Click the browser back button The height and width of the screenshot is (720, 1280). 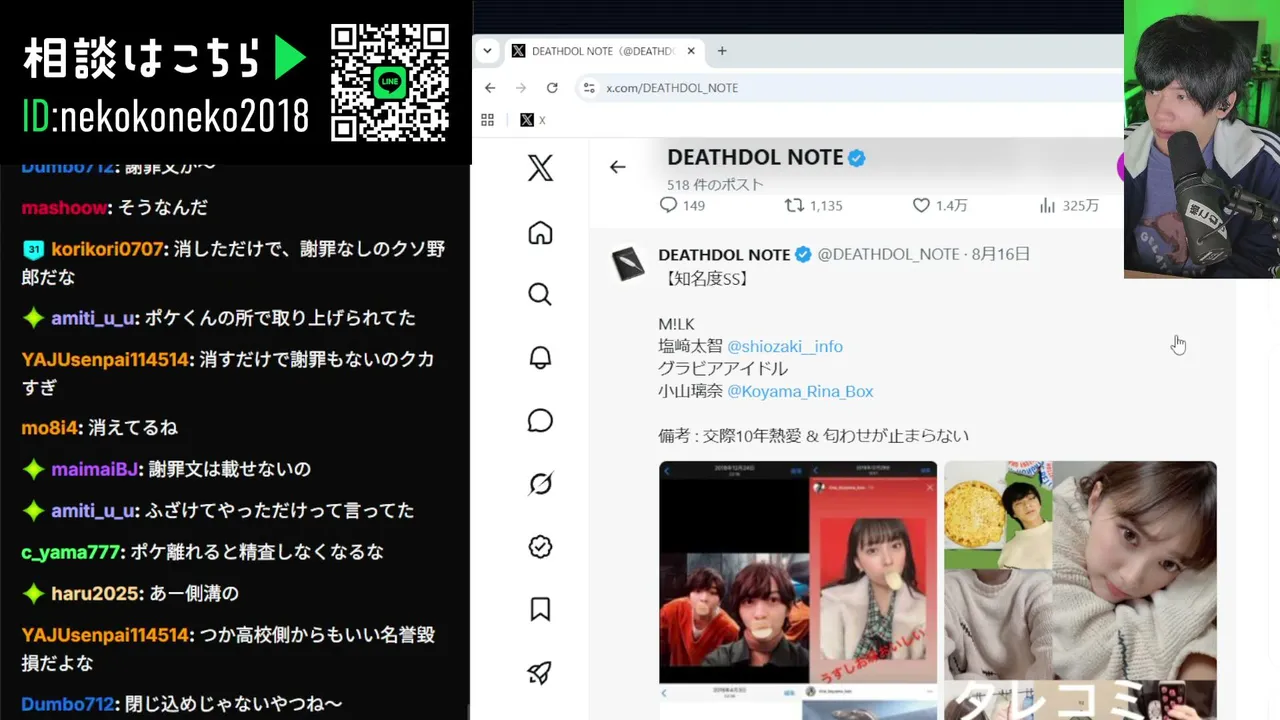(x=490, y=88)
